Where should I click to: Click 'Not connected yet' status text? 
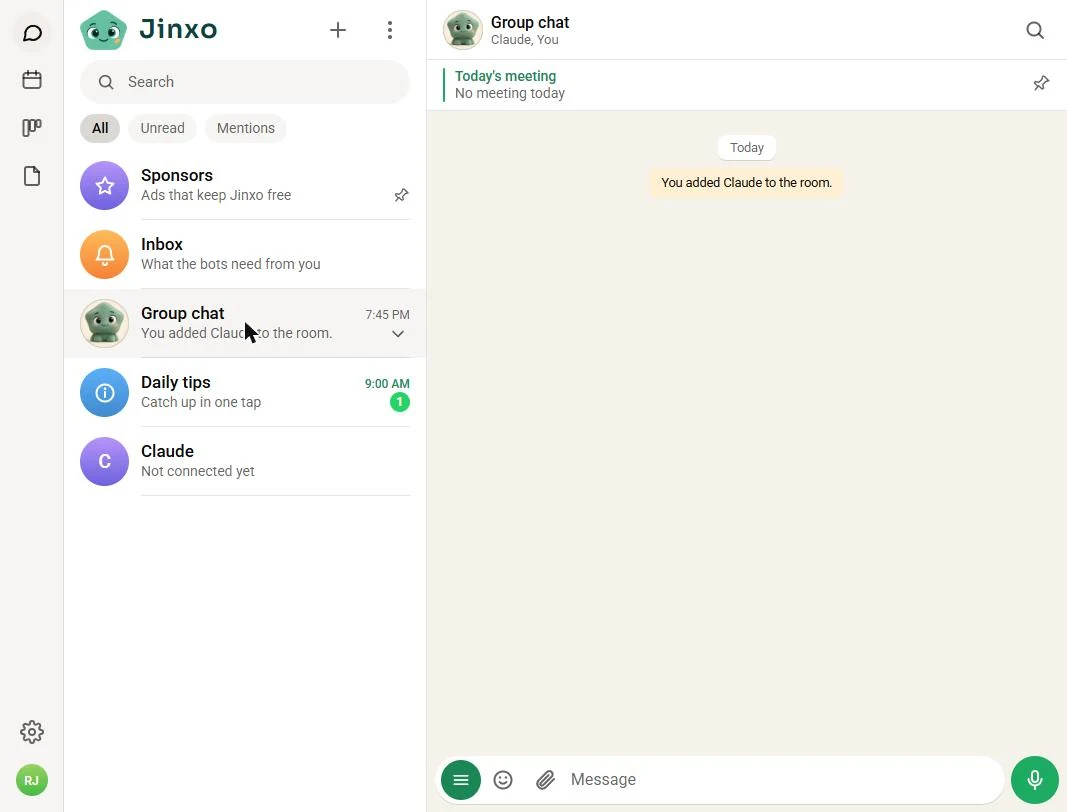[197, 471]
